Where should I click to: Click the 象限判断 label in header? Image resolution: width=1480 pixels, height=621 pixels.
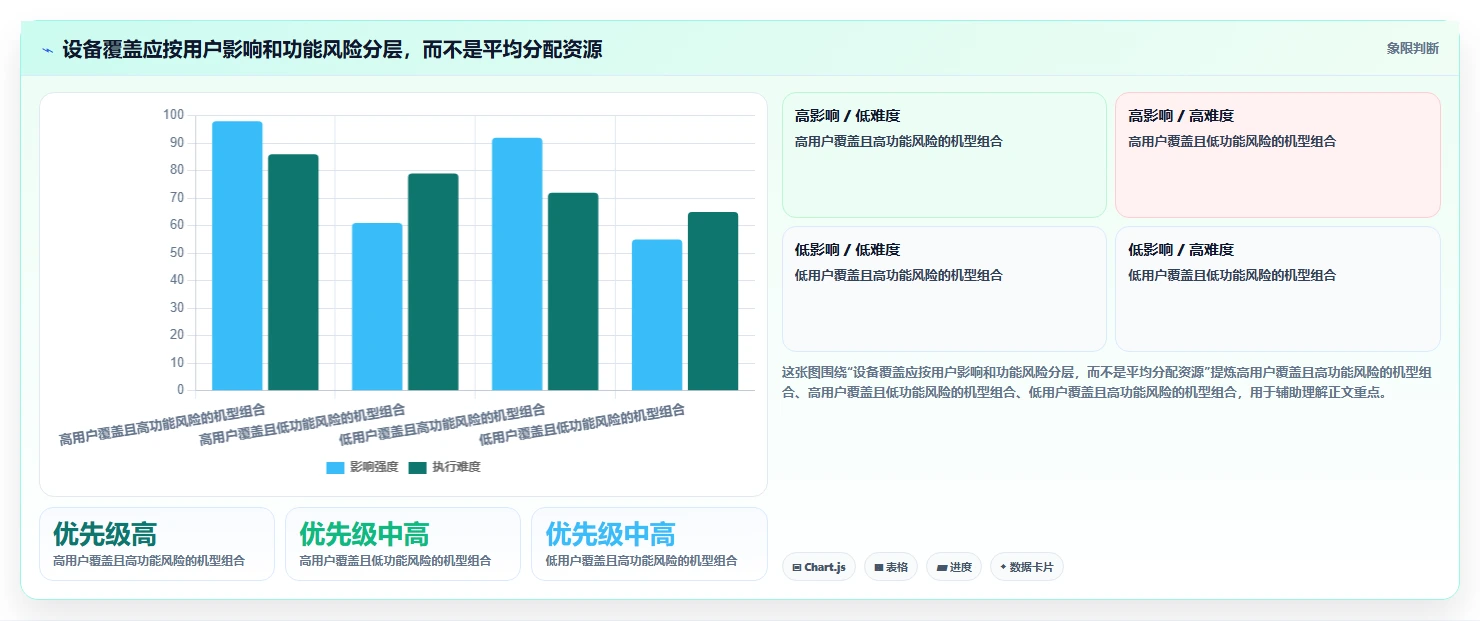pyautogui.click(x=1412, y=48)
